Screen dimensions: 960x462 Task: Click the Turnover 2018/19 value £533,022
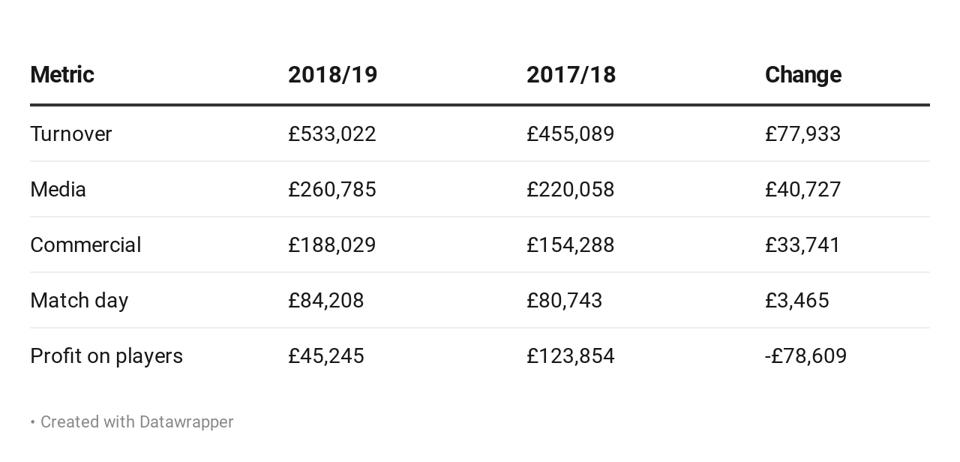point(332,134)
